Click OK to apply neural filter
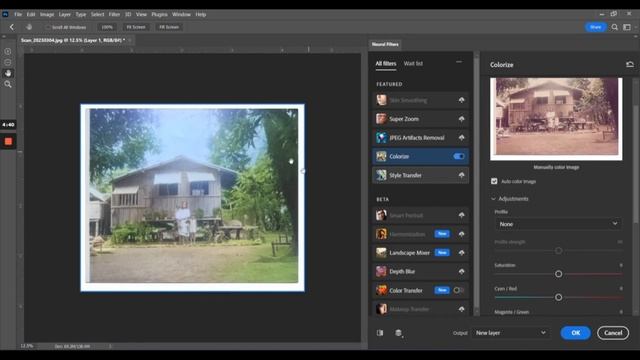Screen dimensions: 640x360 click(576, 333)
